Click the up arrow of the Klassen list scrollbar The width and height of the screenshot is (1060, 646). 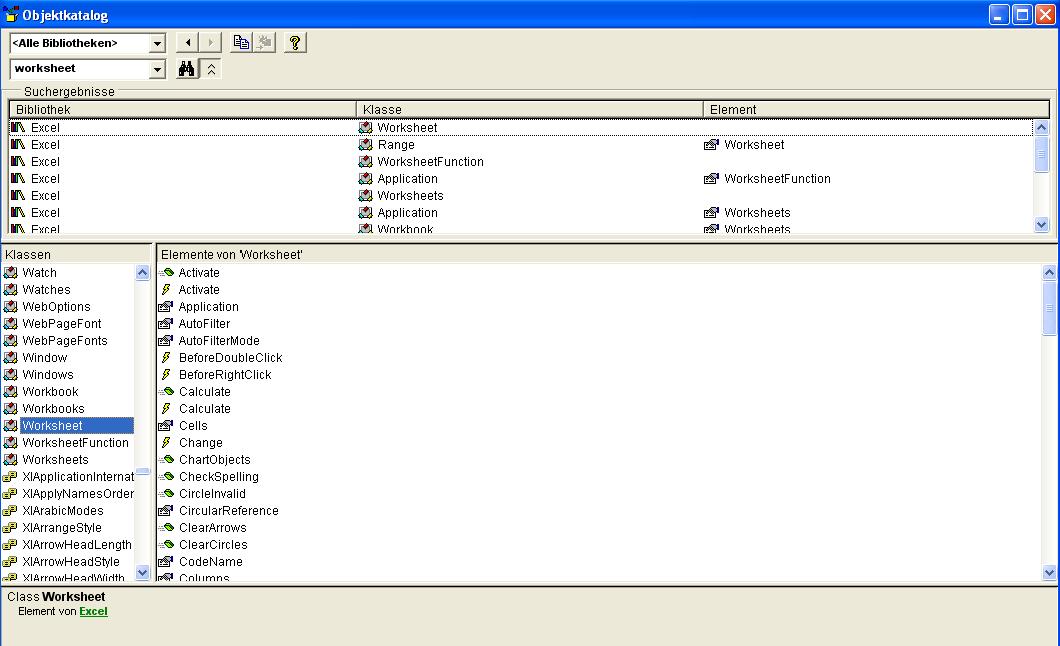[x=142, y=272]
